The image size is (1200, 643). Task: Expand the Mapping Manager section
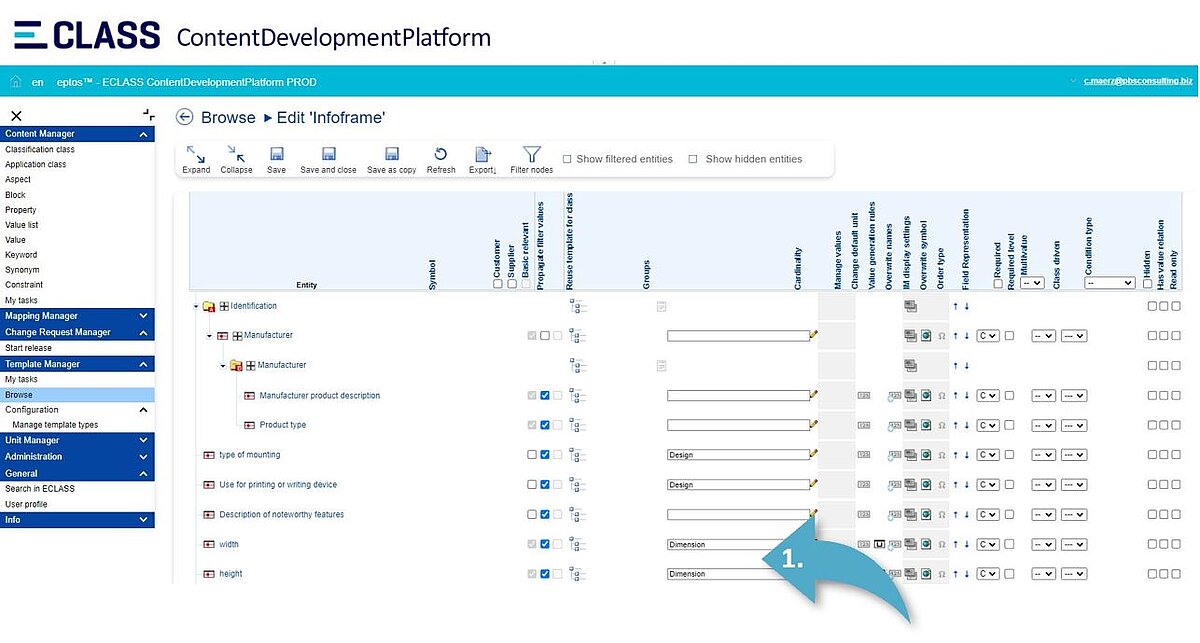coord(143,316)
